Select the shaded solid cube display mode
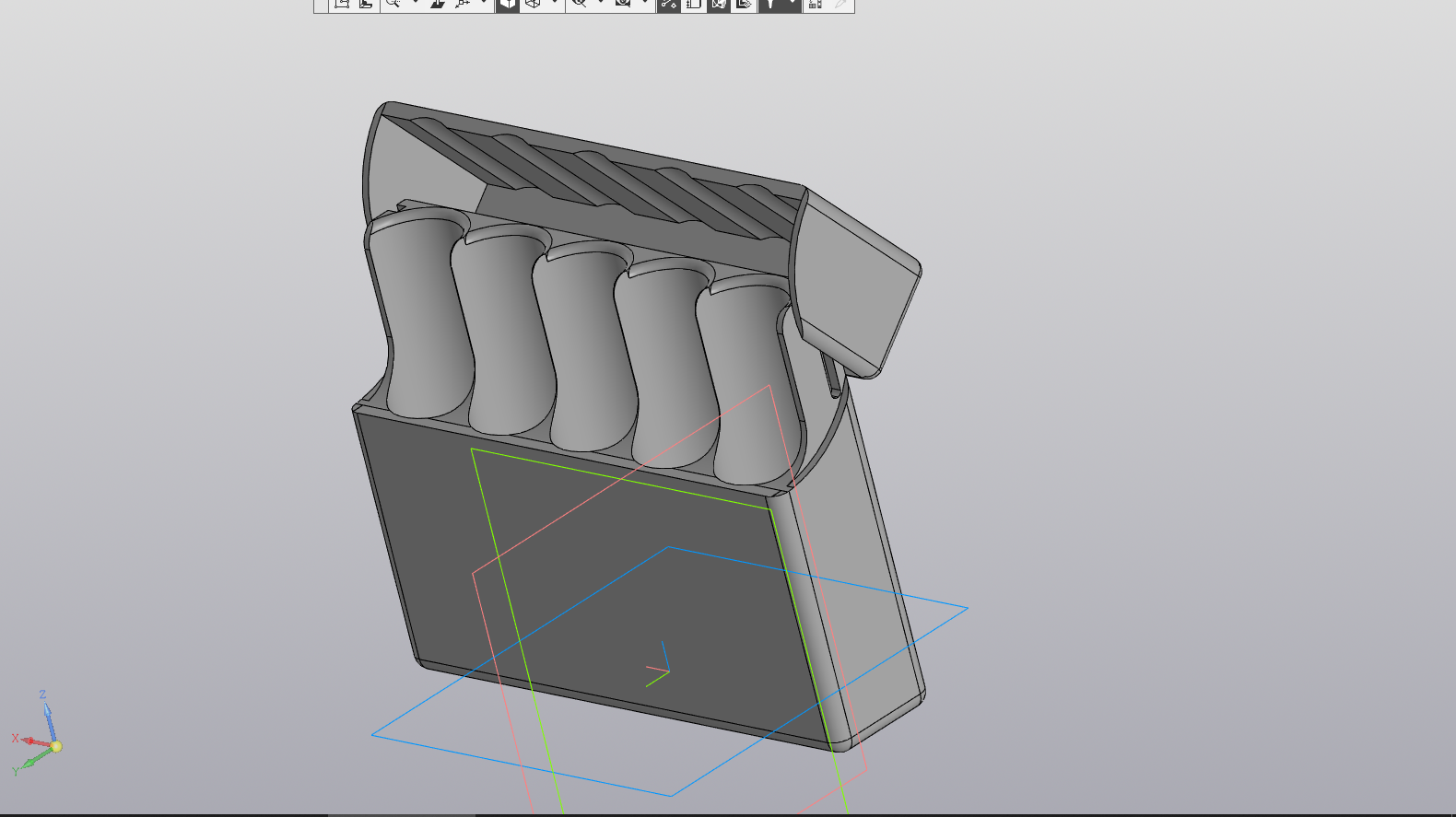The image size is (1456, 817). coord(508,5)
